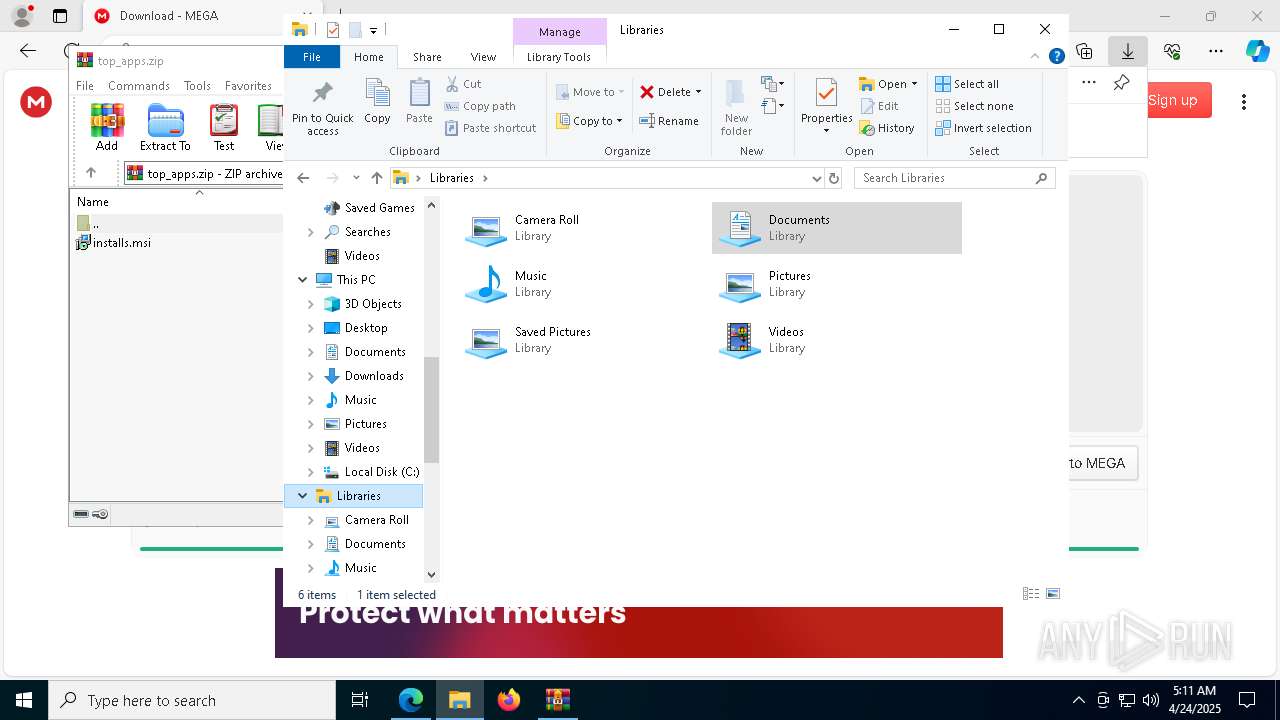Switch to the View ribbon tab

click(x=483, y=57)
